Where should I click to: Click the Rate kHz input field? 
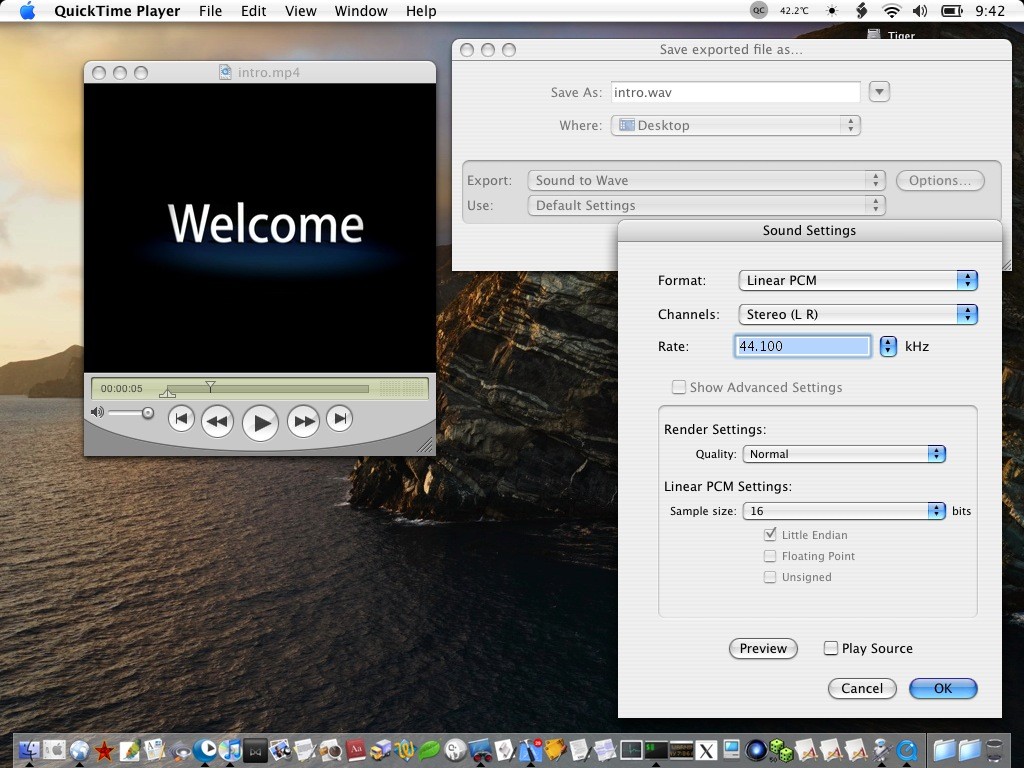(x=802, y=346)
